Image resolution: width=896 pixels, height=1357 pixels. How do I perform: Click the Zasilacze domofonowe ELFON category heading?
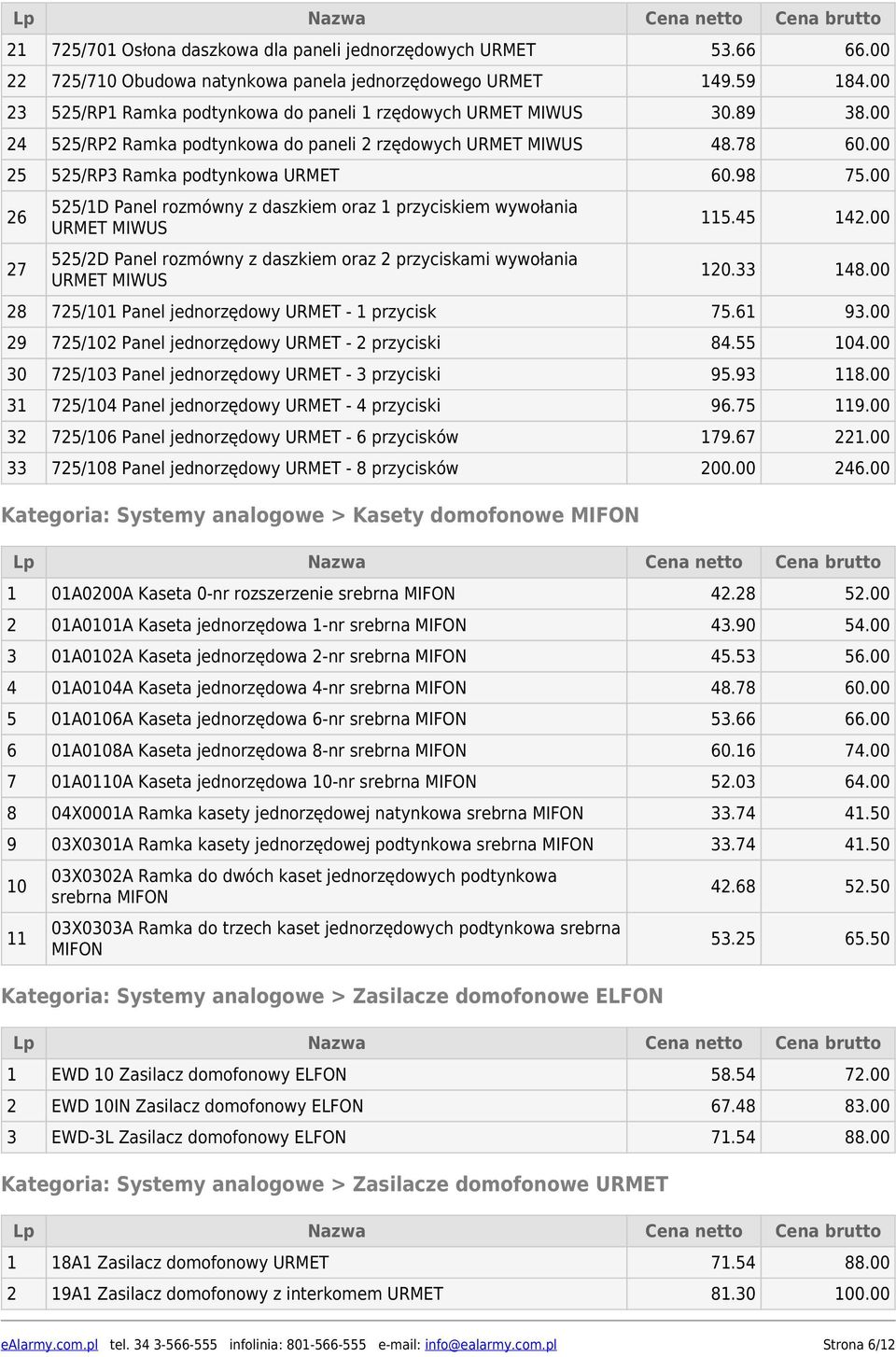pos(332,996)
